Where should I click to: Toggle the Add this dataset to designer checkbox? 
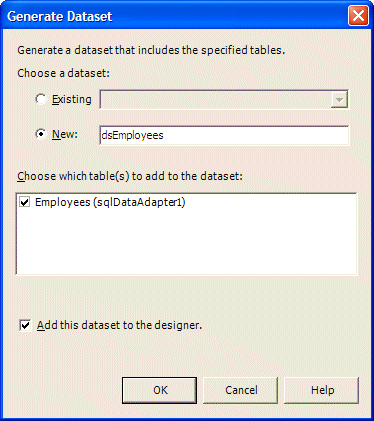[26, 325]
